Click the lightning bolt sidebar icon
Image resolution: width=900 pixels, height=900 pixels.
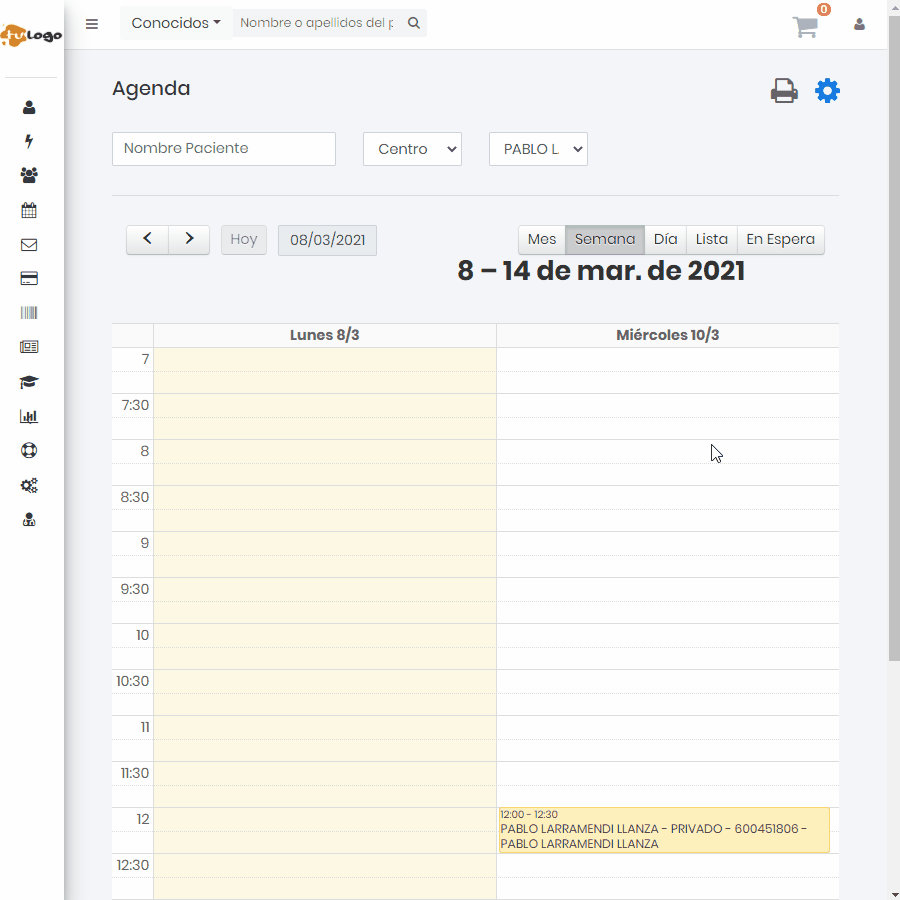(29, 142)
